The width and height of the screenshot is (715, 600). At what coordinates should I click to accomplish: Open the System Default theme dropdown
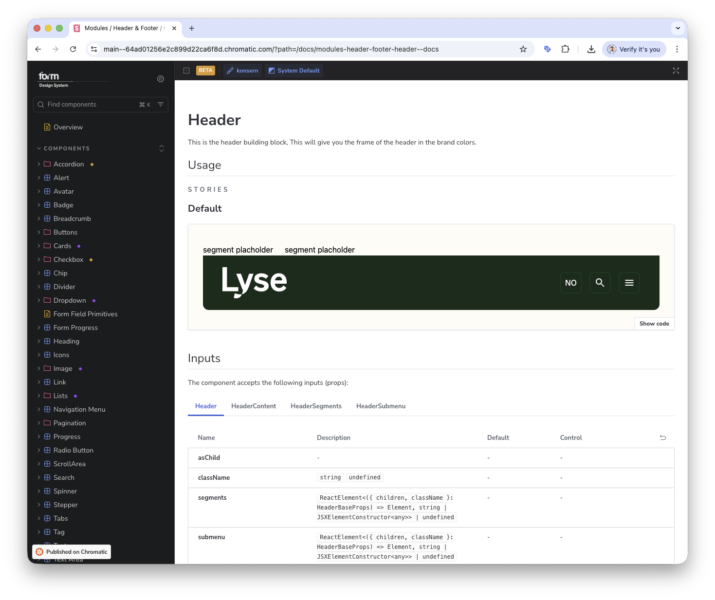[x=293, y=71]
